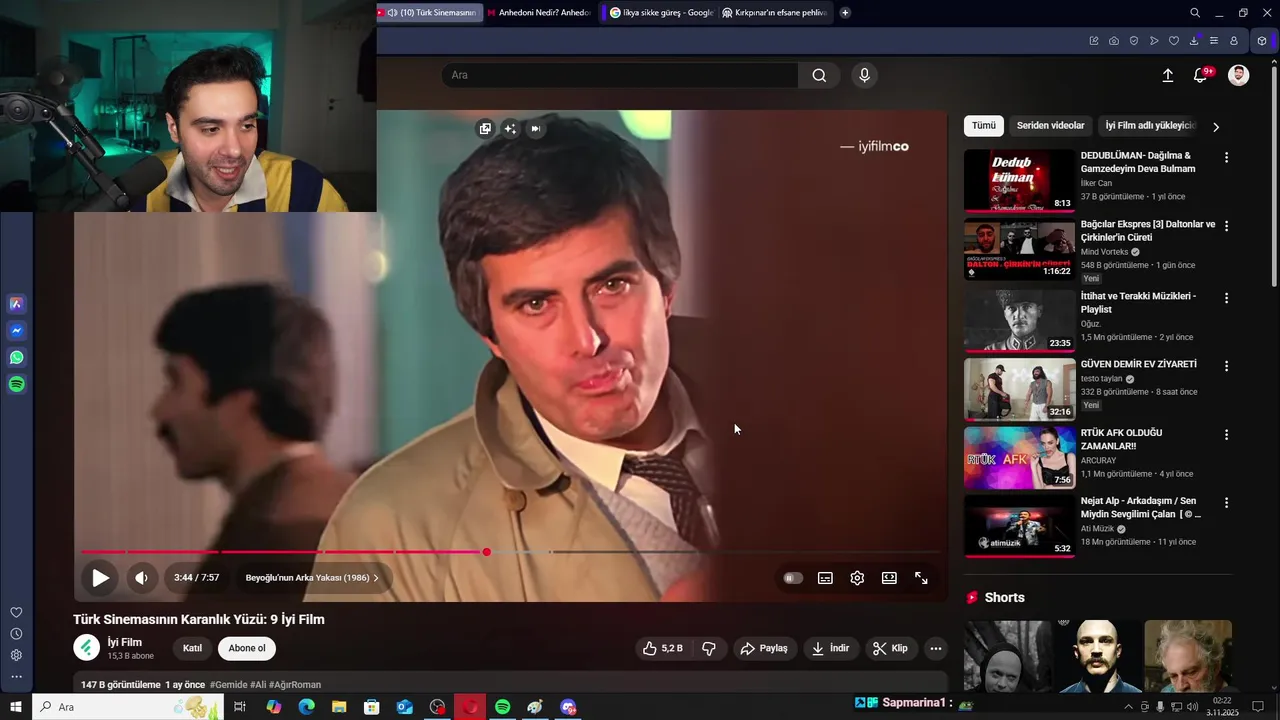Select the Seriden videolar filter chip
This screenshot has height=720, width=1280.
[x=1050, y=126]
